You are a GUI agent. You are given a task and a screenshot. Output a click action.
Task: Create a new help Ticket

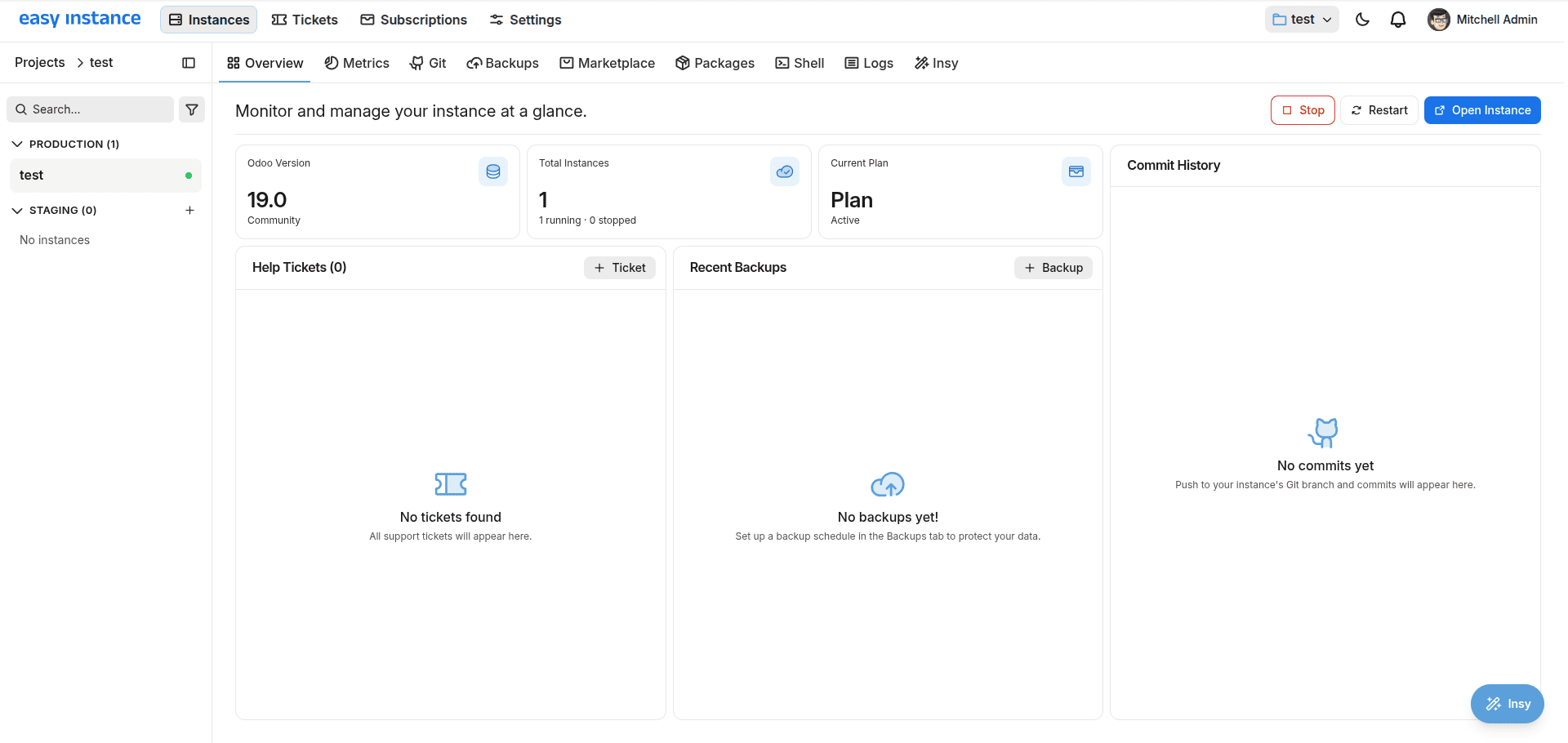620,268
